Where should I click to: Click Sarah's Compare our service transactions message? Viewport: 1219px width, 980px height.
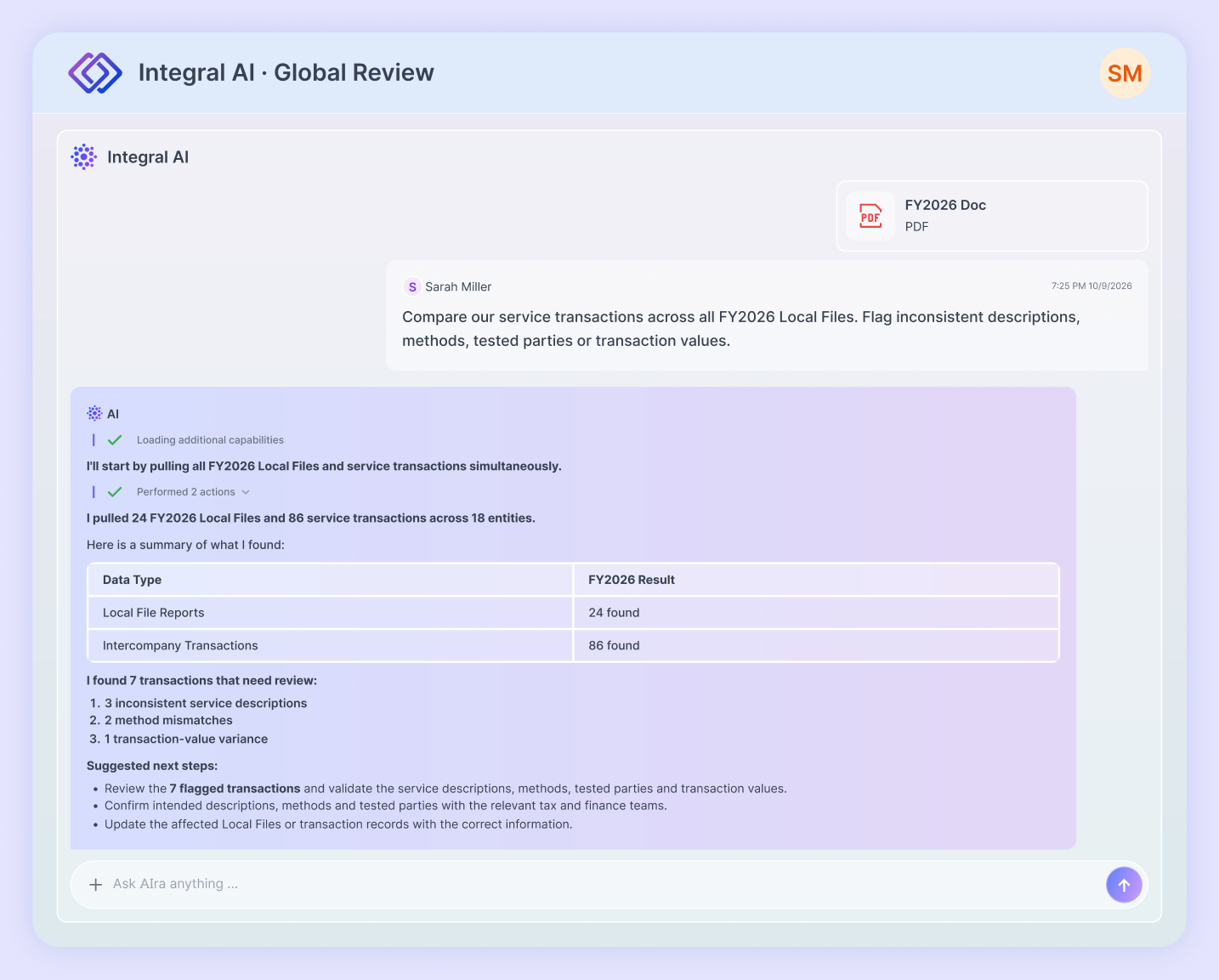tap(741, 329)
